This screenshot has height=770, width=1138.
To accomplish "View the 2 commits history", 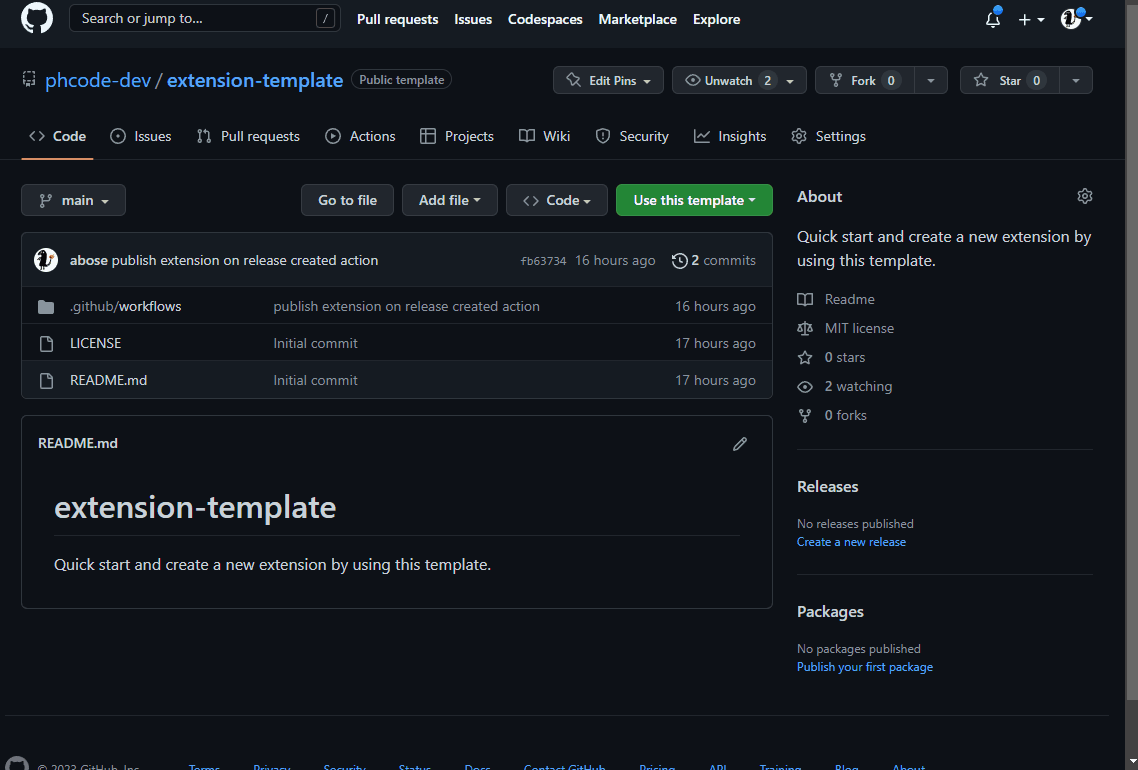I will (713, 260).
